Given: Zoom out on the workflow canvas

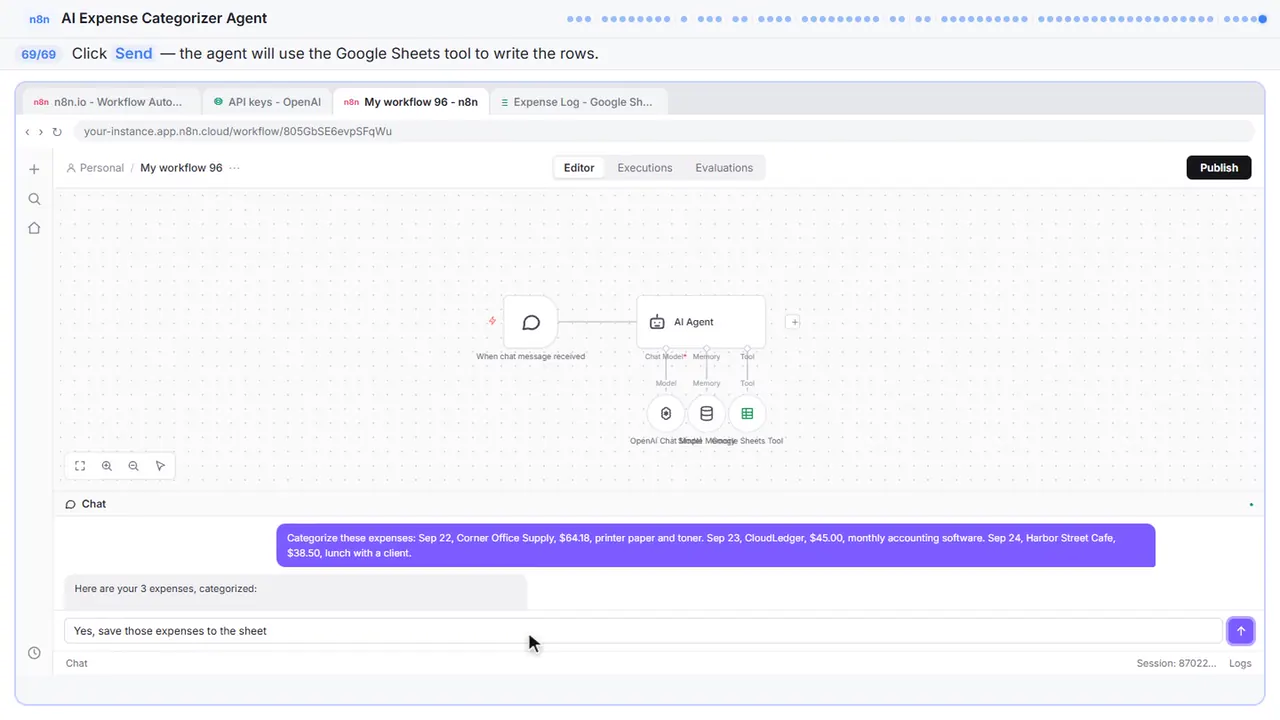Looking at the screenshot, I should click(x=133, y=466).
